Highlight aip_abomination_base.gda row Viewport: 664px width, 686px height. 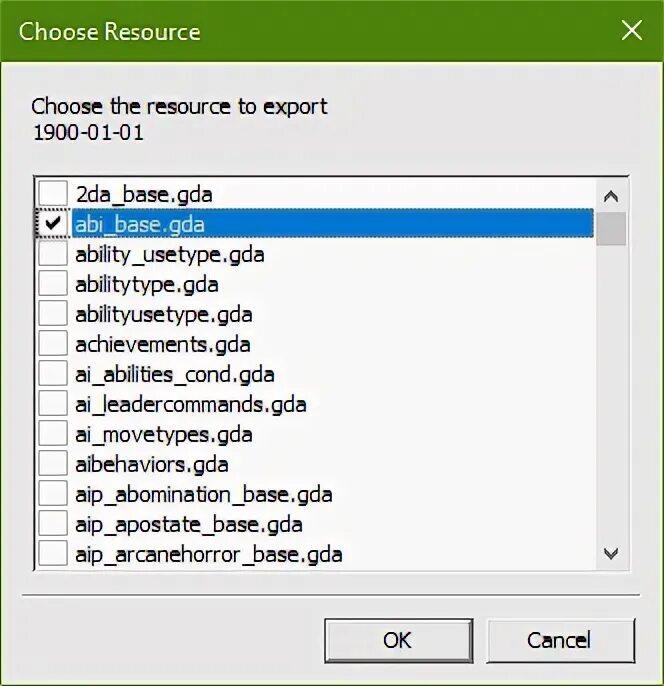tap(204, 495)
